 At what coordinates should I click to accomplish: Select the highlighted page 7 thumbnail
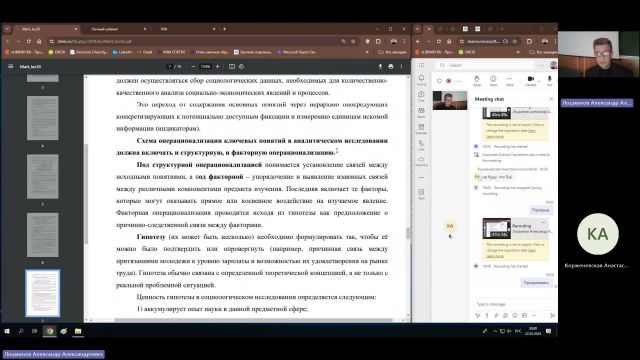click(42, 293)
